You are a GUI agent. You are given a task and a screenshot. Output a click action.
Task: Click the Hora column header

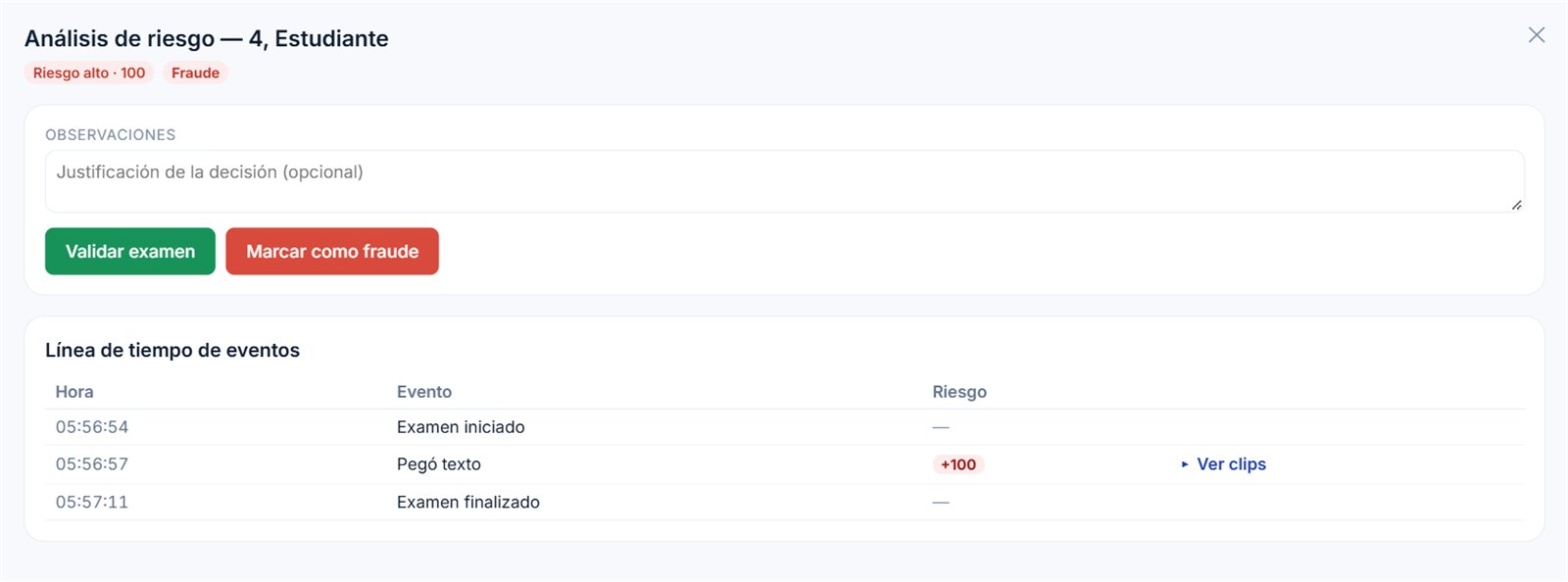74,392
